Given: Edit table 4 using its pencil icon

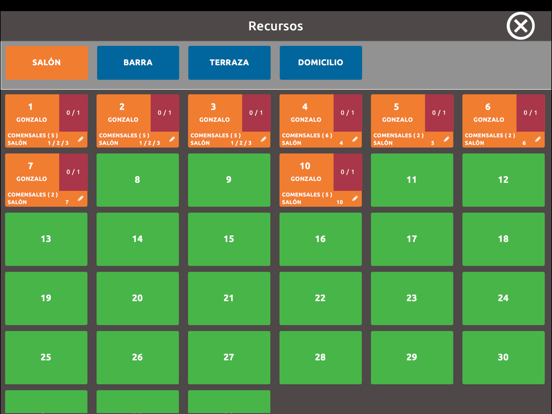Looking at the screenshot, I should tap(355, 139).
